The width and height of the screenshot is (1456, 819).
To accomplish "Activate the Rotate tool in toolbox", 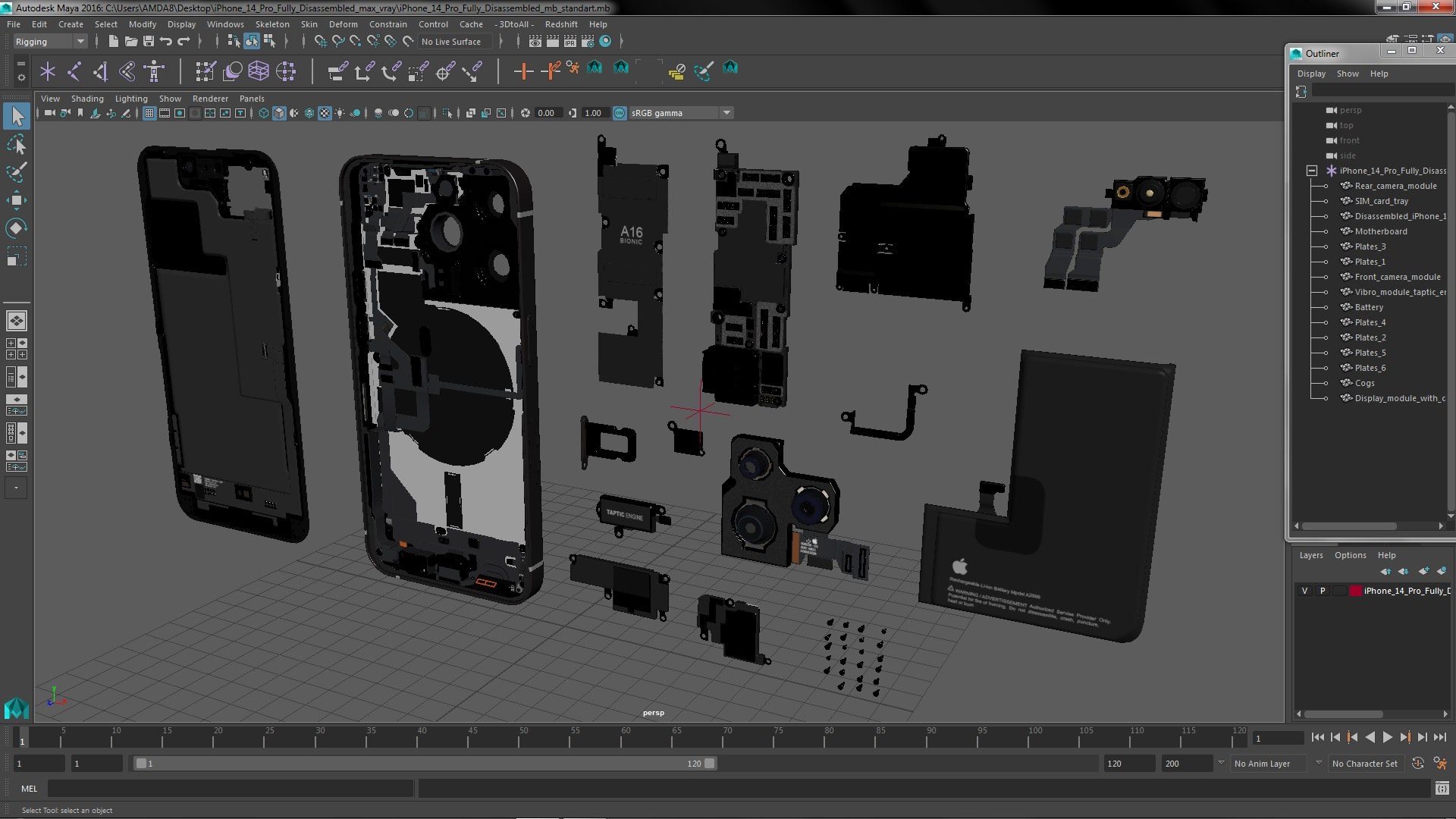I will 17,228.
